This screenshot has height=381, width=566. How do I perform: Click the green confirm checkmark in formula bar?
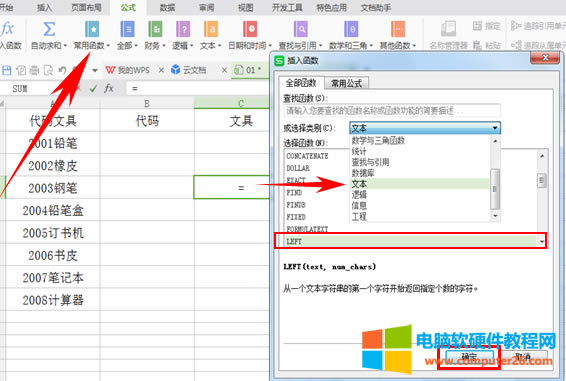tap(93, 88)
